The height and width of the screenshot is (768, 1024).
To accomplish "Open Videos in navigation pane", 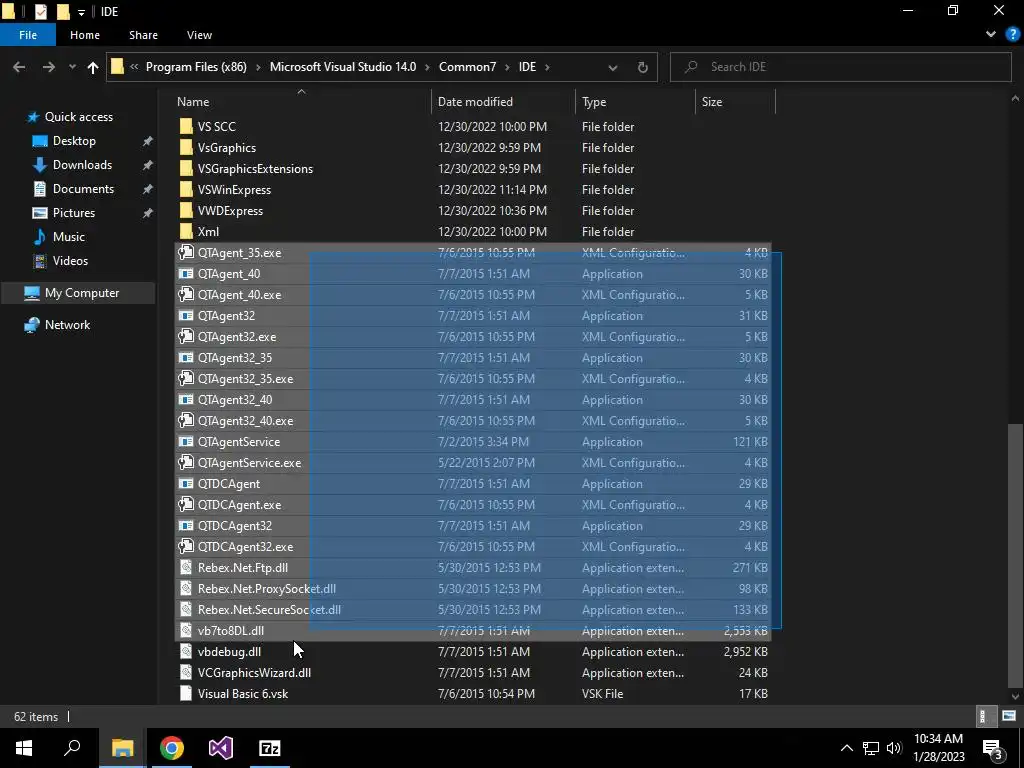I will [70, 261].
